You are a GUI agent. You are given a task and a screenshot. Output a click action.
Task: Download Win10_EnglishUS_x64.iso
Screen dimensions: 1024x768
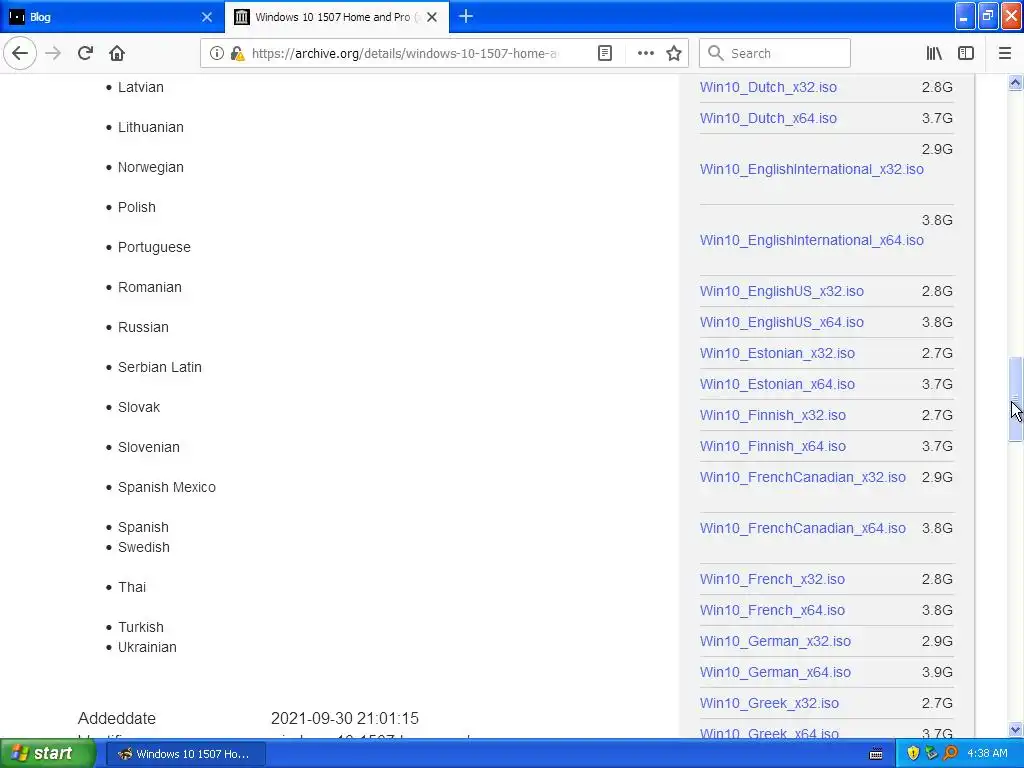click(782, 322)
